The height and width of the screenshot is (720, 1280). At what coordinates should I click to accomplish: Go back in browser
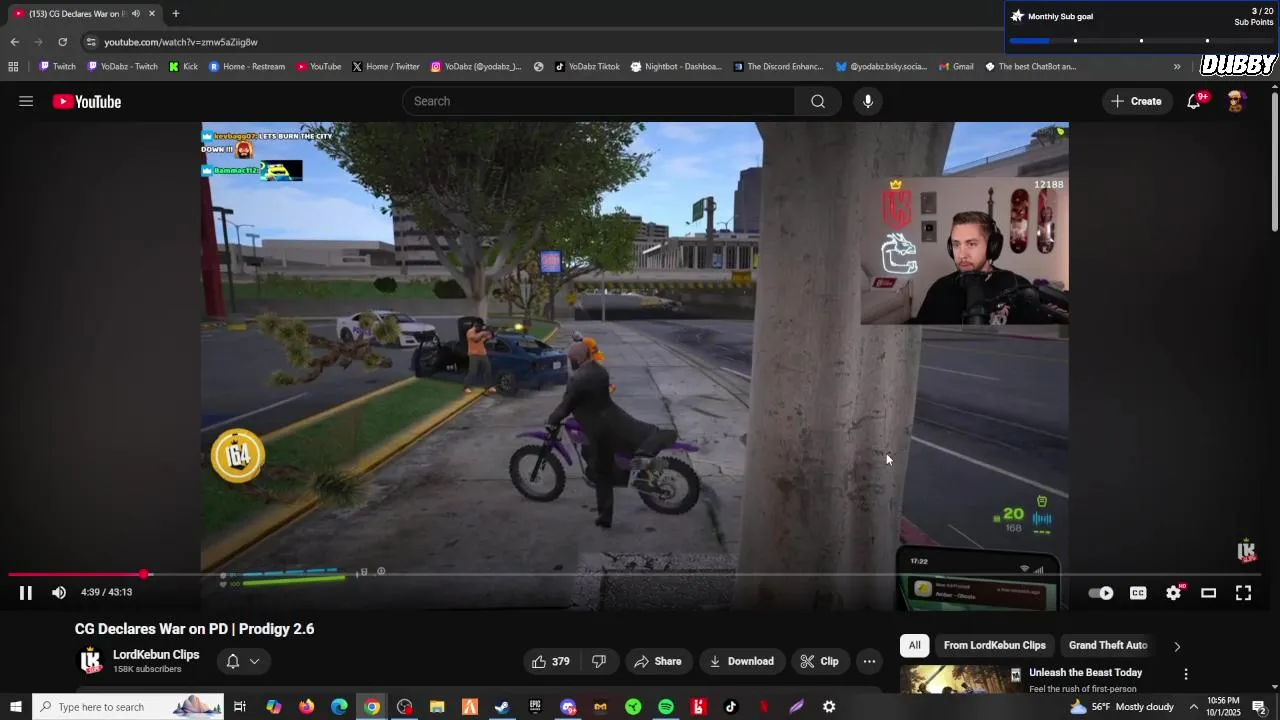14,42
